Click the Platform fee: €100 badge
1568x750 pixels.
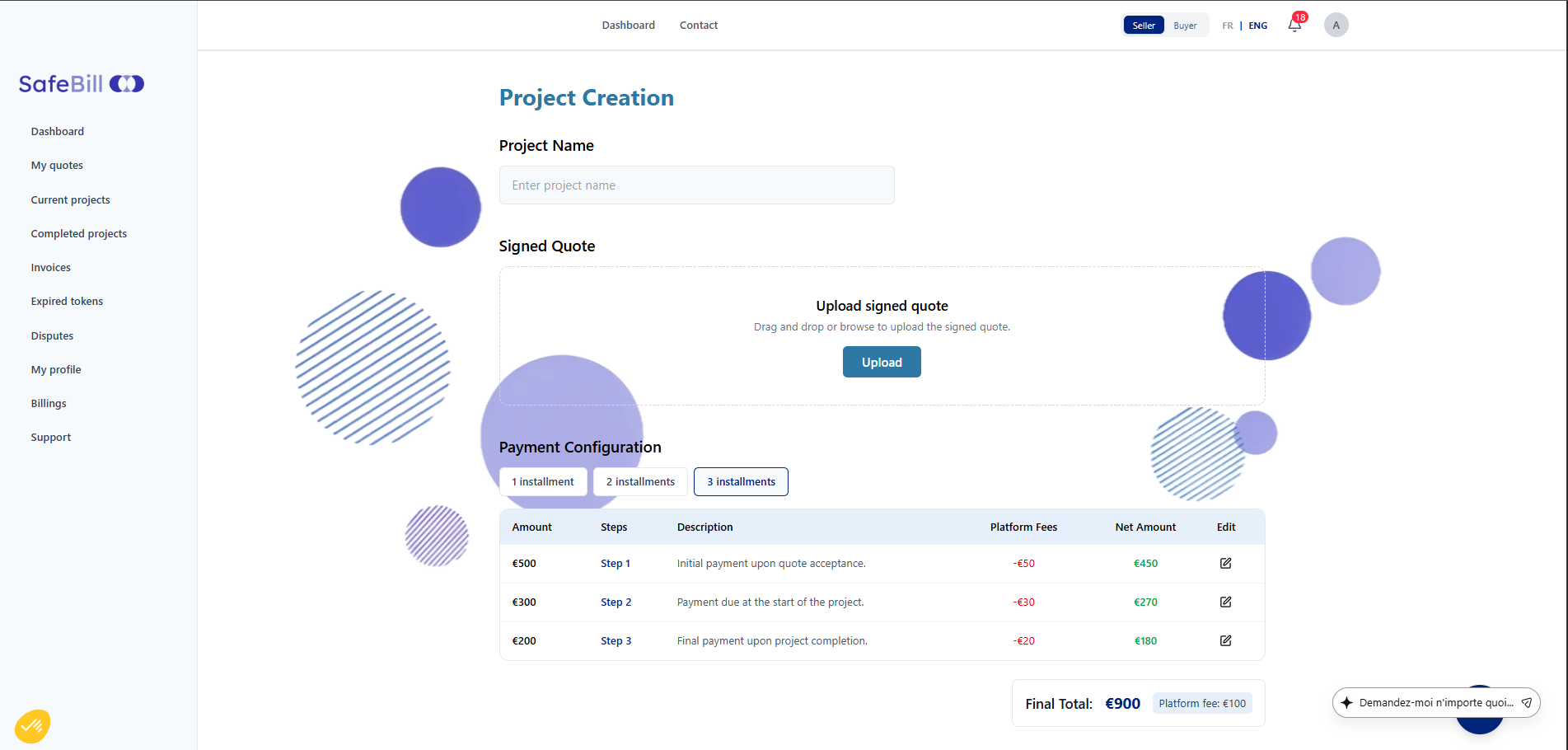pyautogui.click(x=1202, y=703)
